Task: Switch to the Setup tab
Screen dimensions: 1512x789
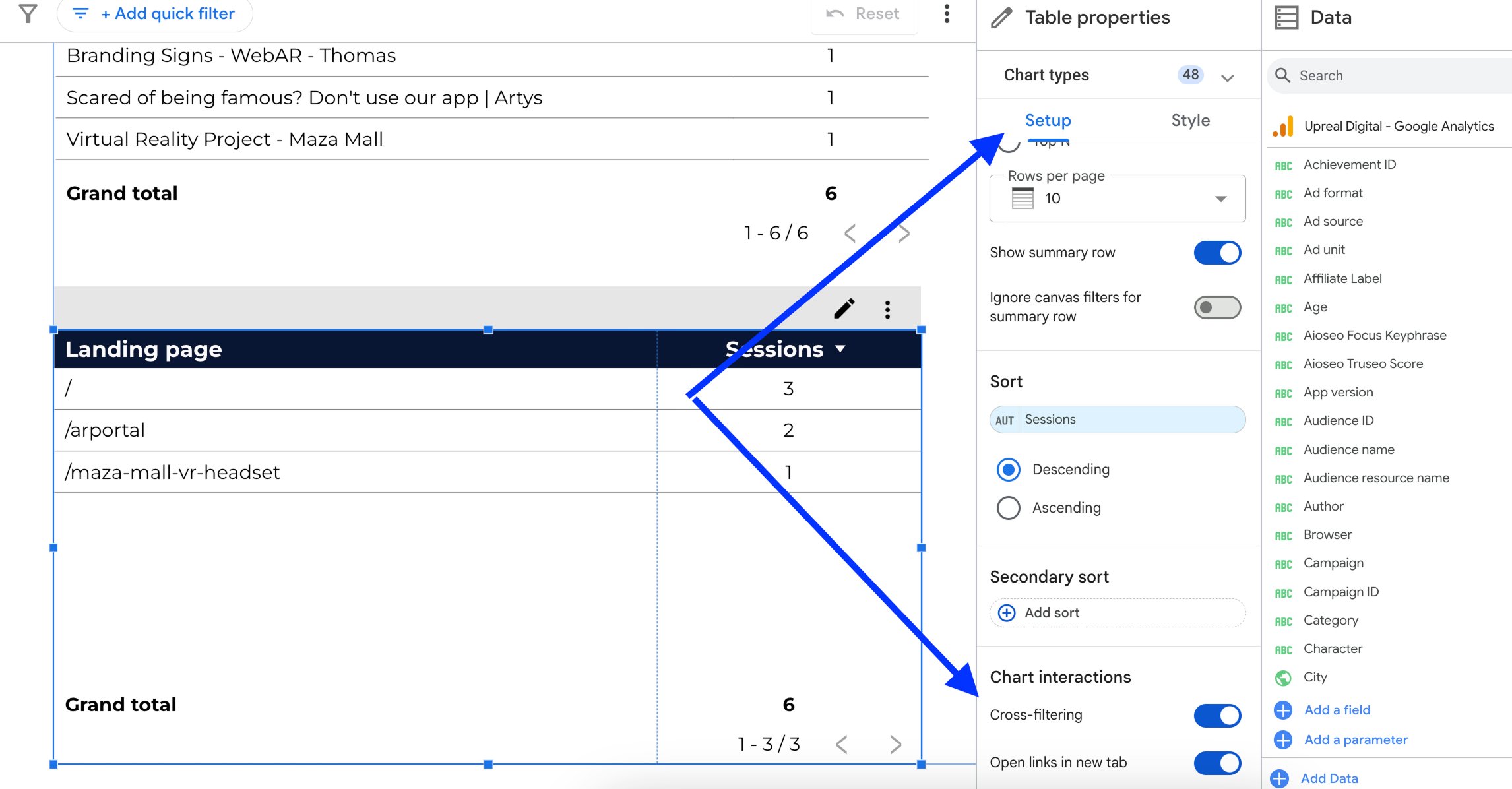Action: (1048, 121)
